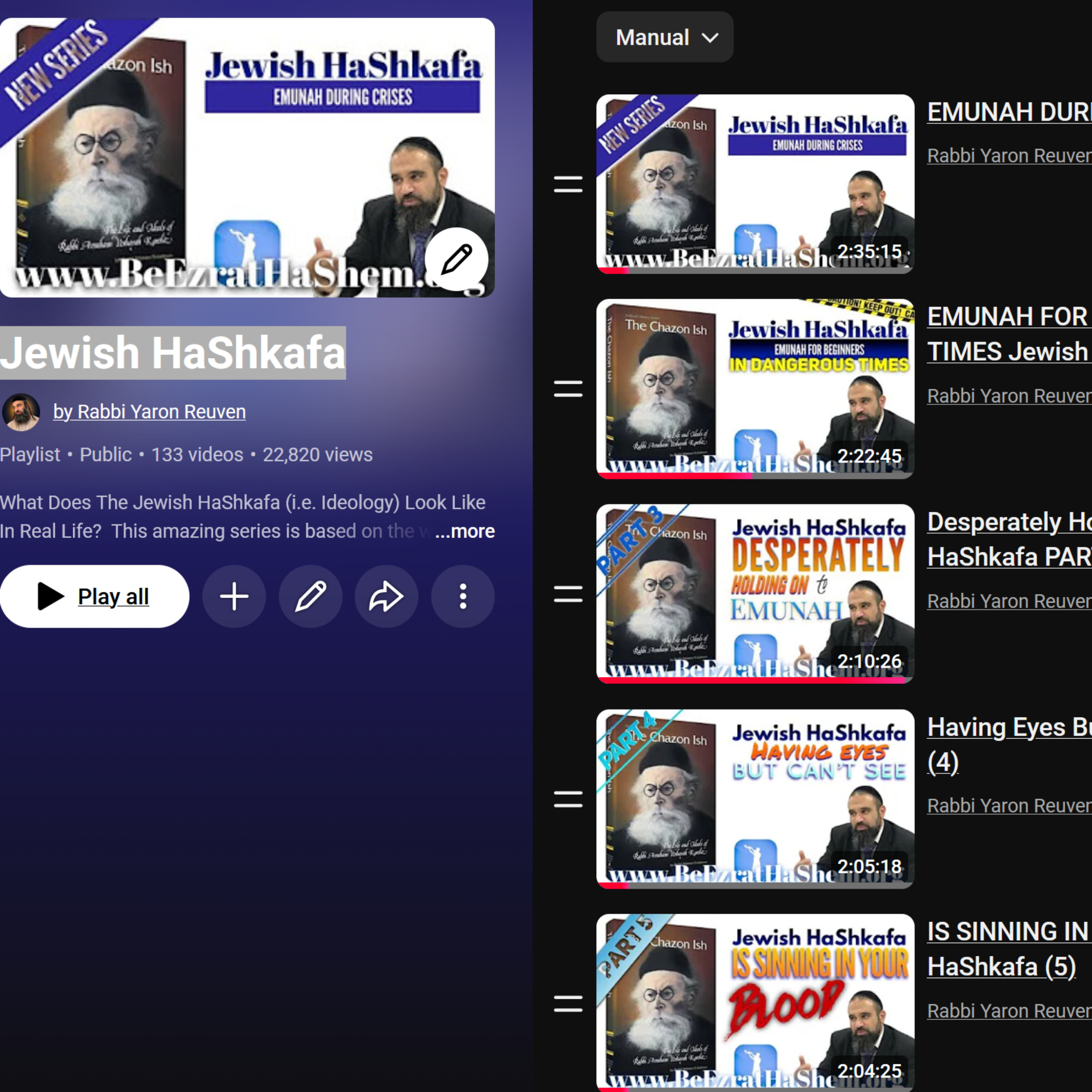Click the plus icon to add videos
Viewport: 1092px width, 1092px height.
[234, 596]
